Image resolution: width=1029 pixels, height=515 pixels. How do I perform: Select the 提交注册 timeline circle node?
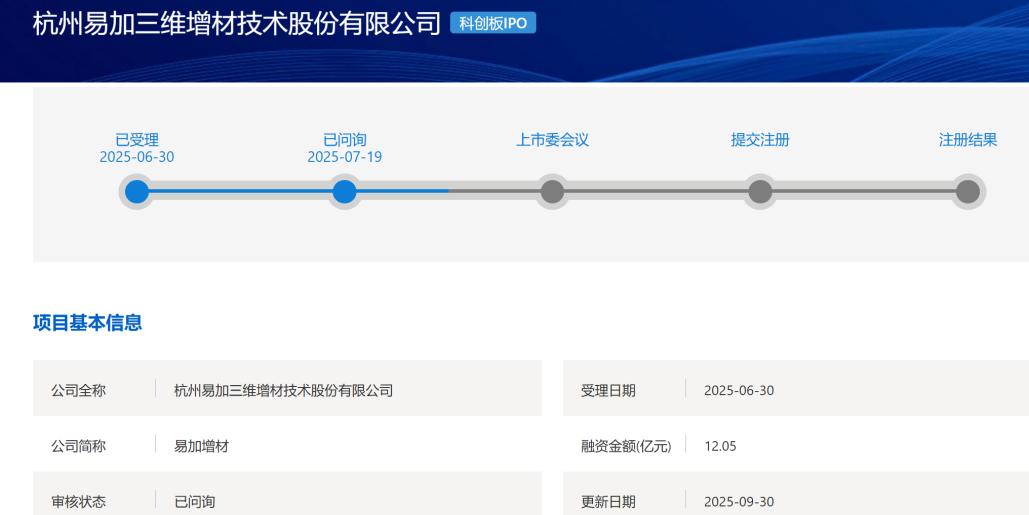click(760, 191)
